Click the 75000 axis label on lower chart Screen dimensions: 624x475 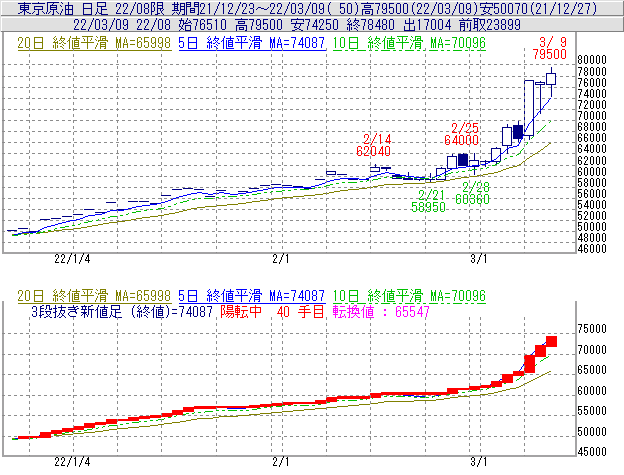click(x=592, y=329)
